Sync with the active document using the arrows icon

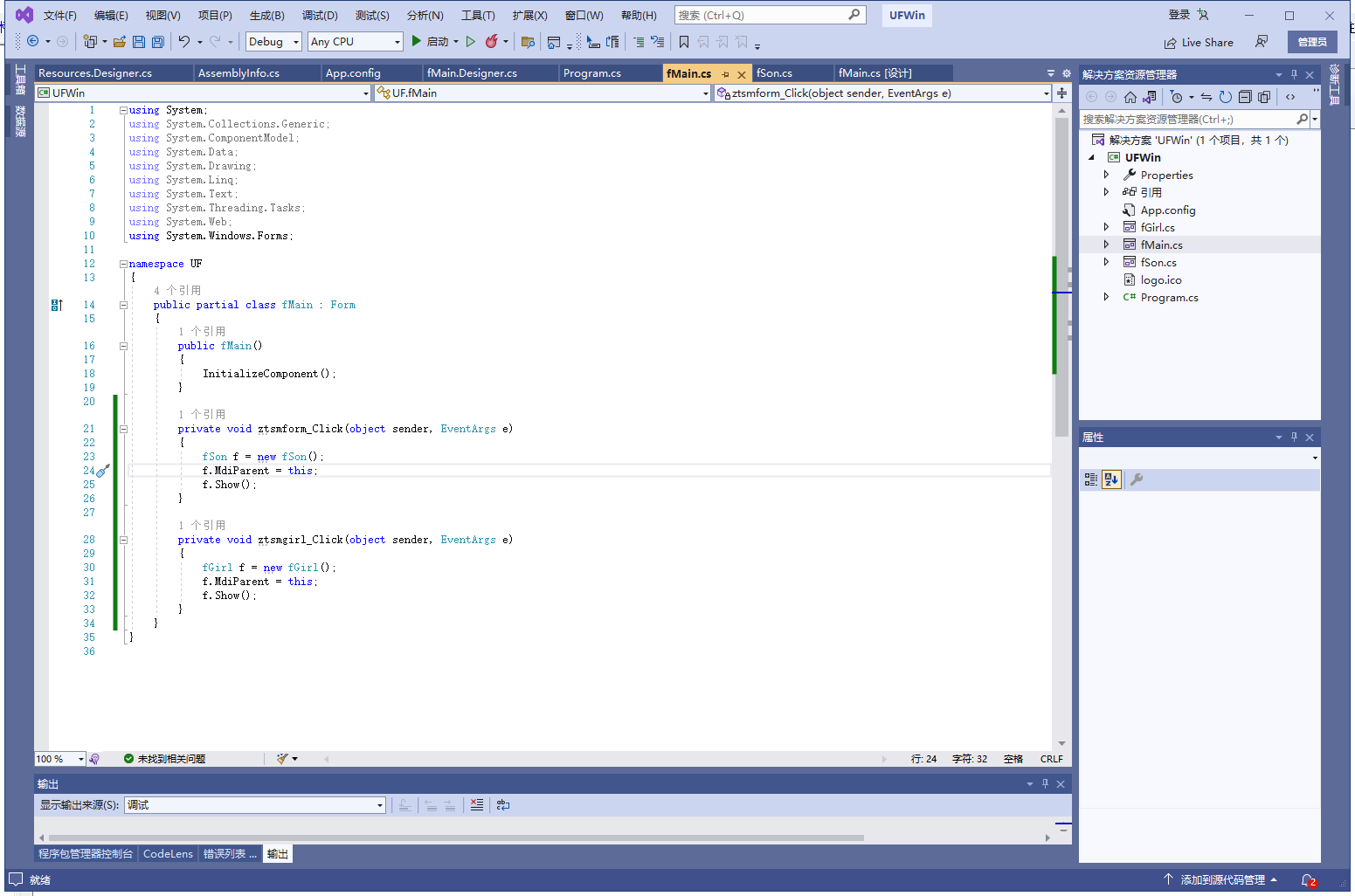click(x=1206, y=97)
